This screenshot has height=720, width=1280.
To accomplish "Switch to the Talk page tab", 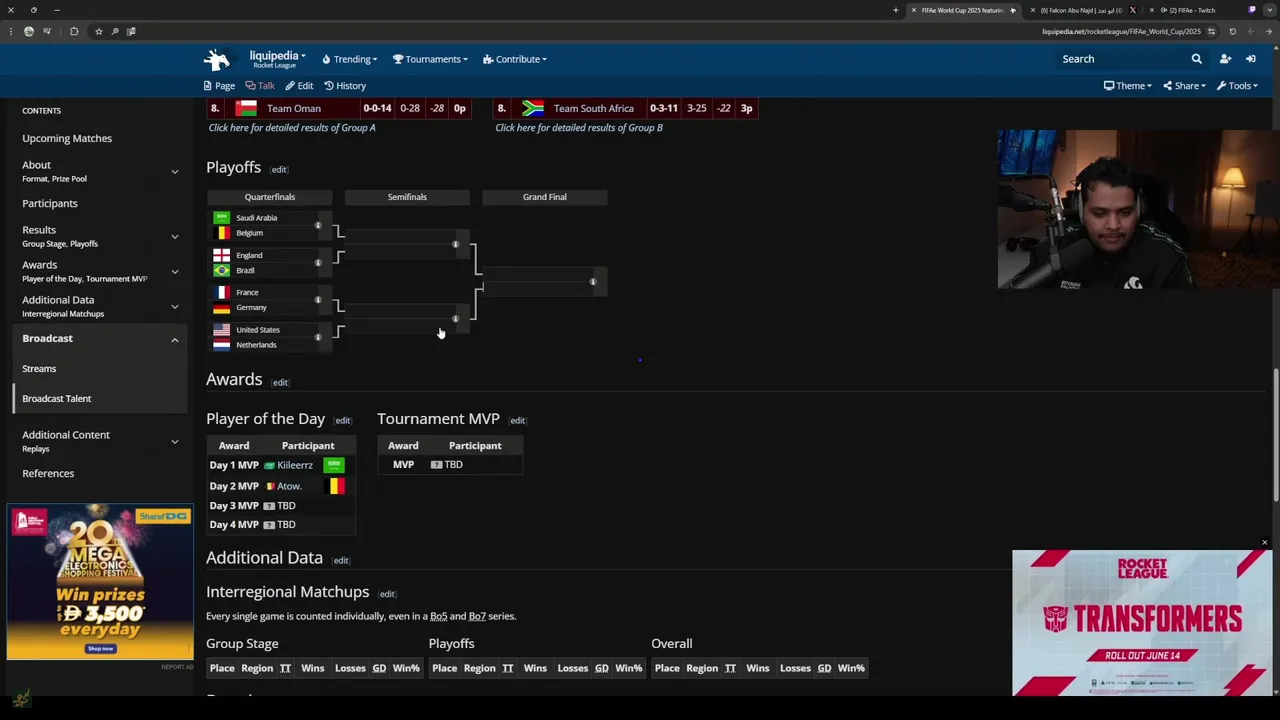I will (260, 86).
